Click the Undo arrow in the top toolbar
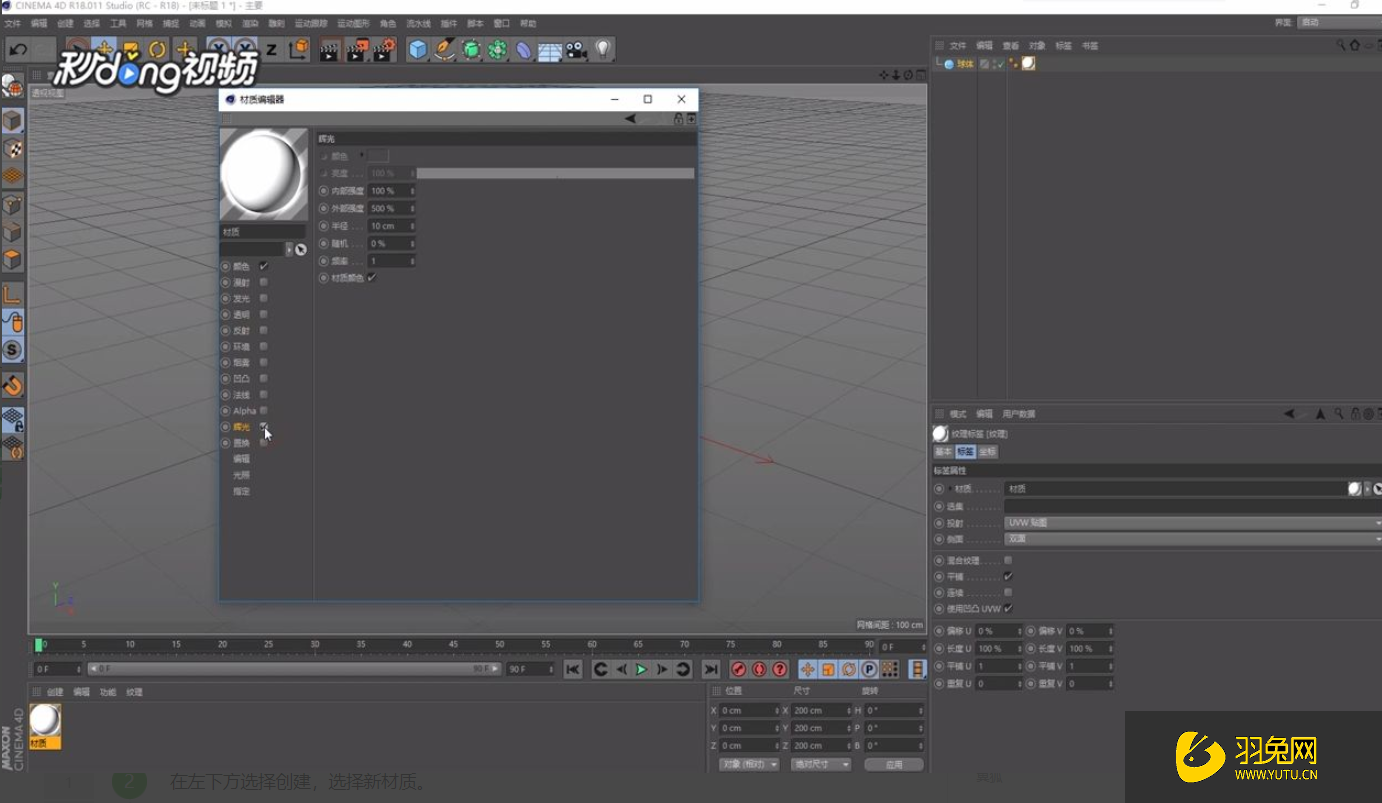The width and height of the screenshot is (1382, 803). pos(18,49)
